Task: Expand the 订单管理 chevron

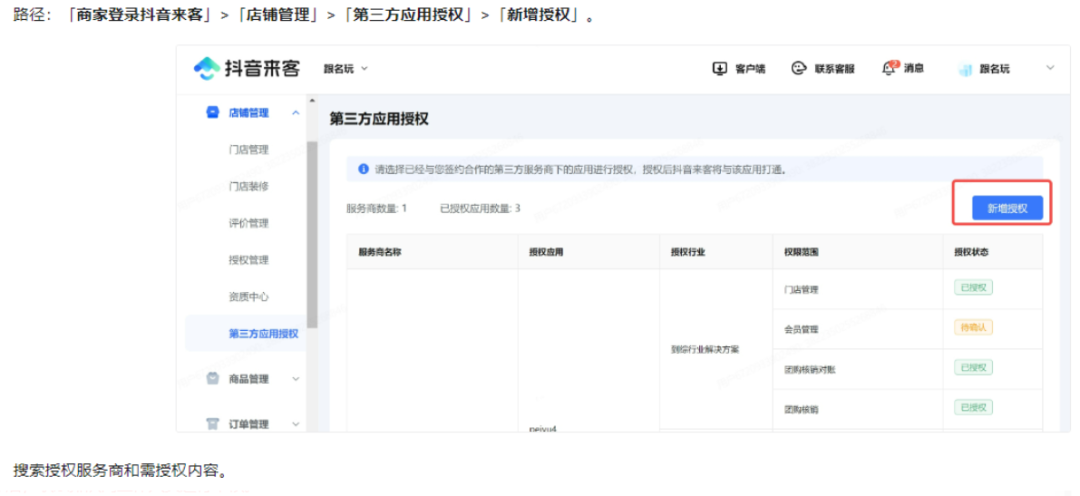Action: coord(295,424)
